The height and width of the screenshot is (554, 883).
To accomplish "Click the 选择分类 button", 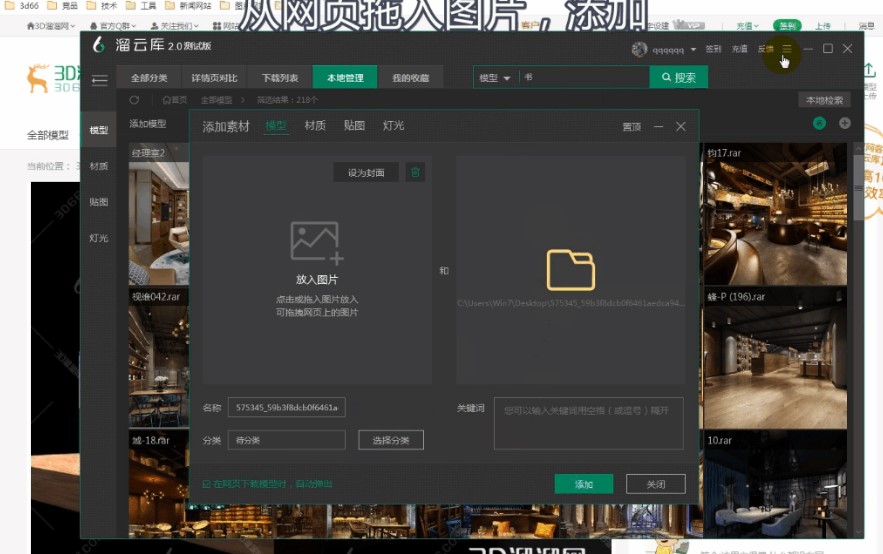I will [391, 440].
